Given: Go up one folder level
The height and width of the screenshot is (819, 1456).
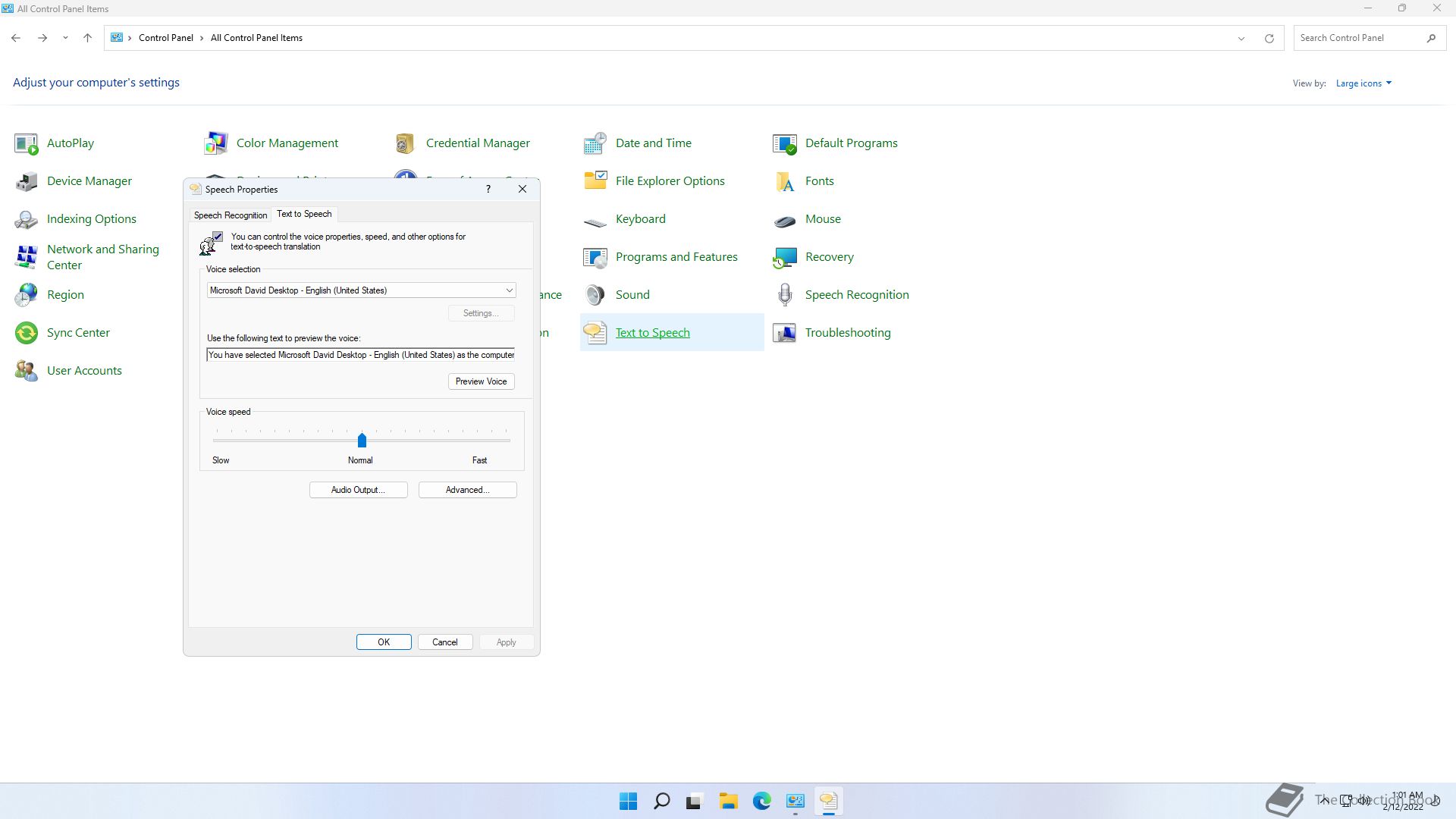Looking at the screenshot, I should [87, 38].
